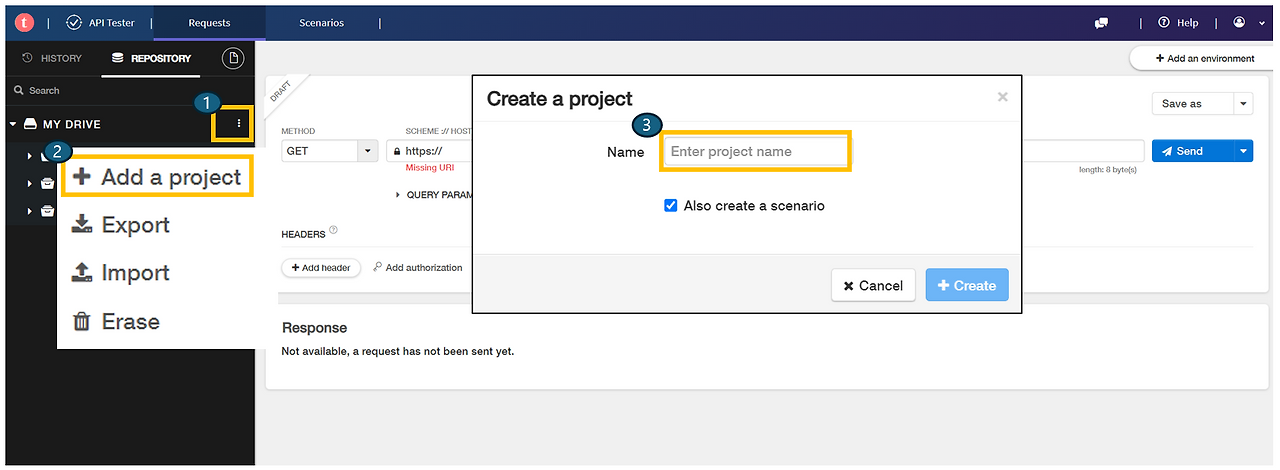Click the Add authorization link
Viewport: 1280px width, 470px height.
[417, 268]
